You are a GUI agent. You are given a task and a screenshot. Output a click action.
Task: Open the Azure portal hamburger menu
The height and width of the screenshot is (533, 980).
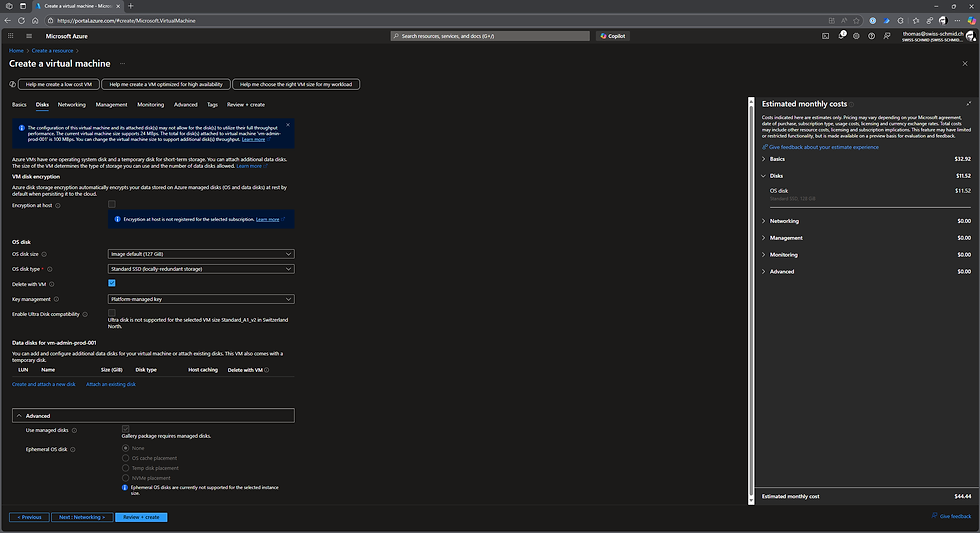(29, 36)
